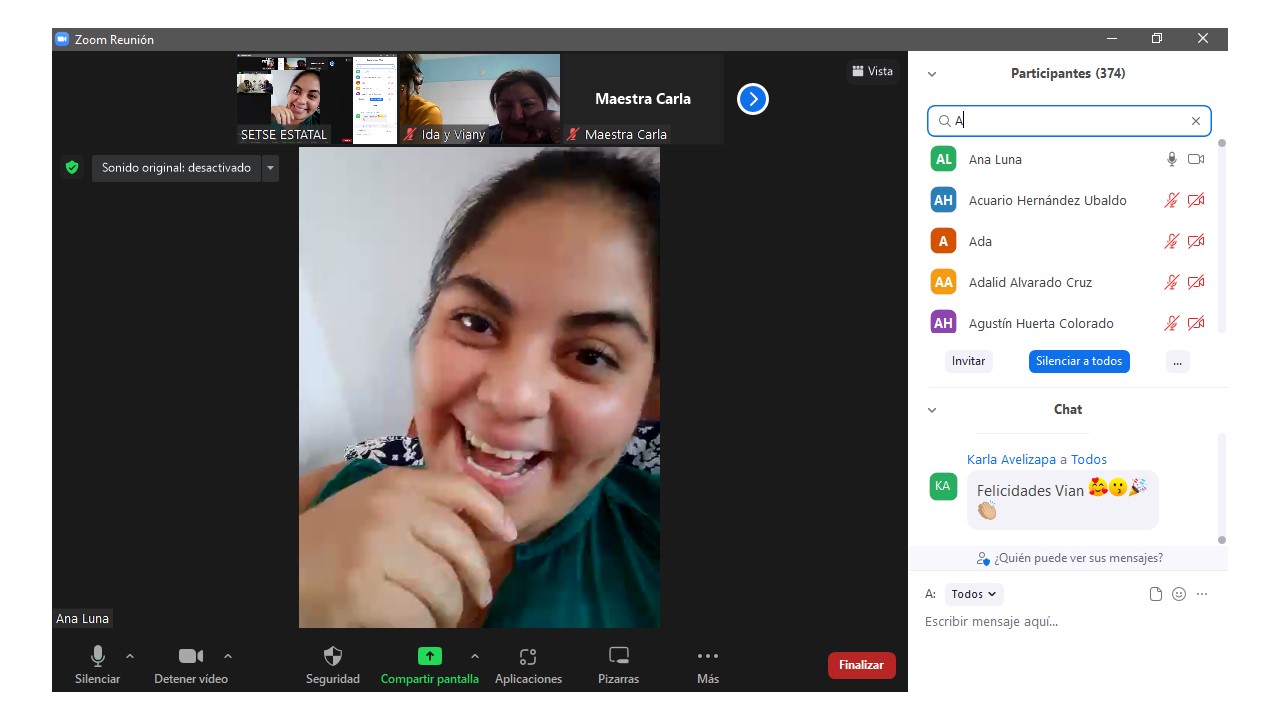Collapse the Chat panel chevron
Image resolution: width=1280 pixels, height=720 pixels.
[x=932, y=410]
